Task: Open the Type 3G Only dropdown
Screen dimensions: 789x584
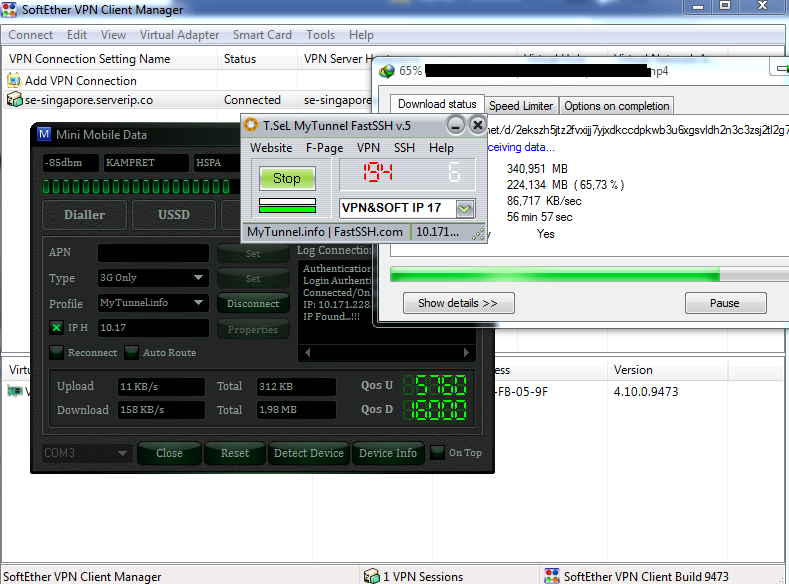Action: 198,278
